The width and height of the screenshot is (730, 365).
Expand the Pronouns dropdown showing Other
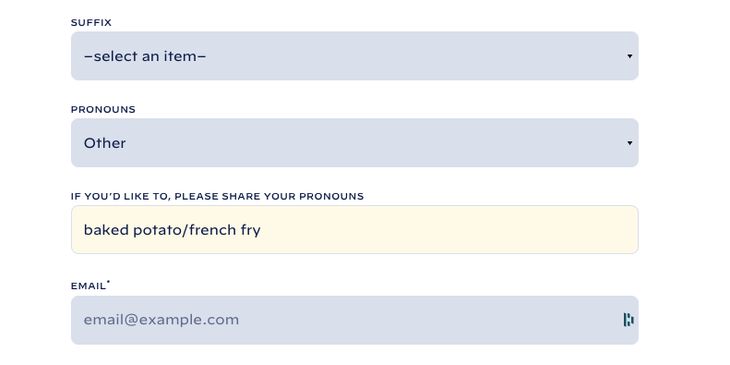point(355,143)
